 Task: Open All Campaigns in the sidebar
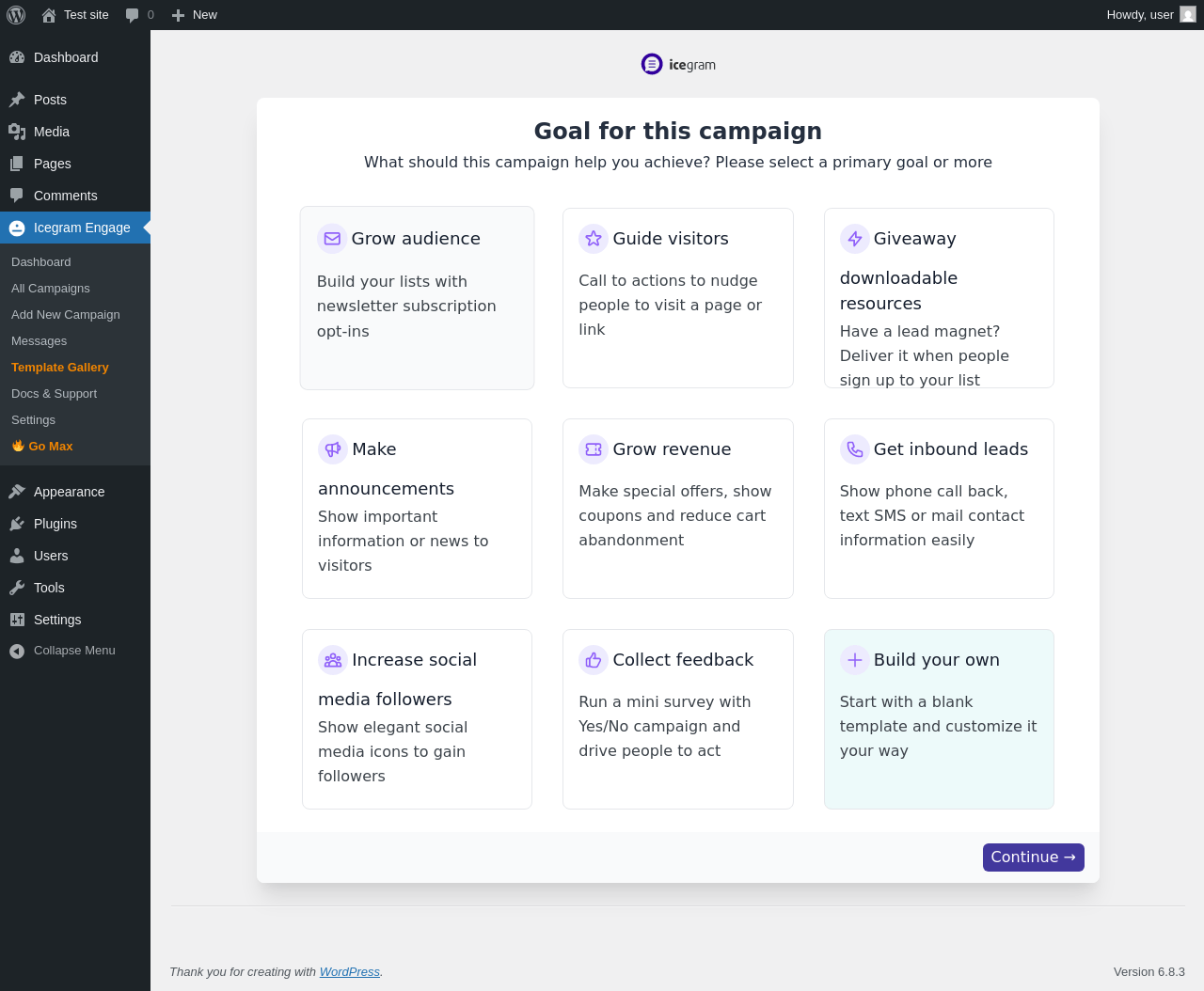(51, 289)
